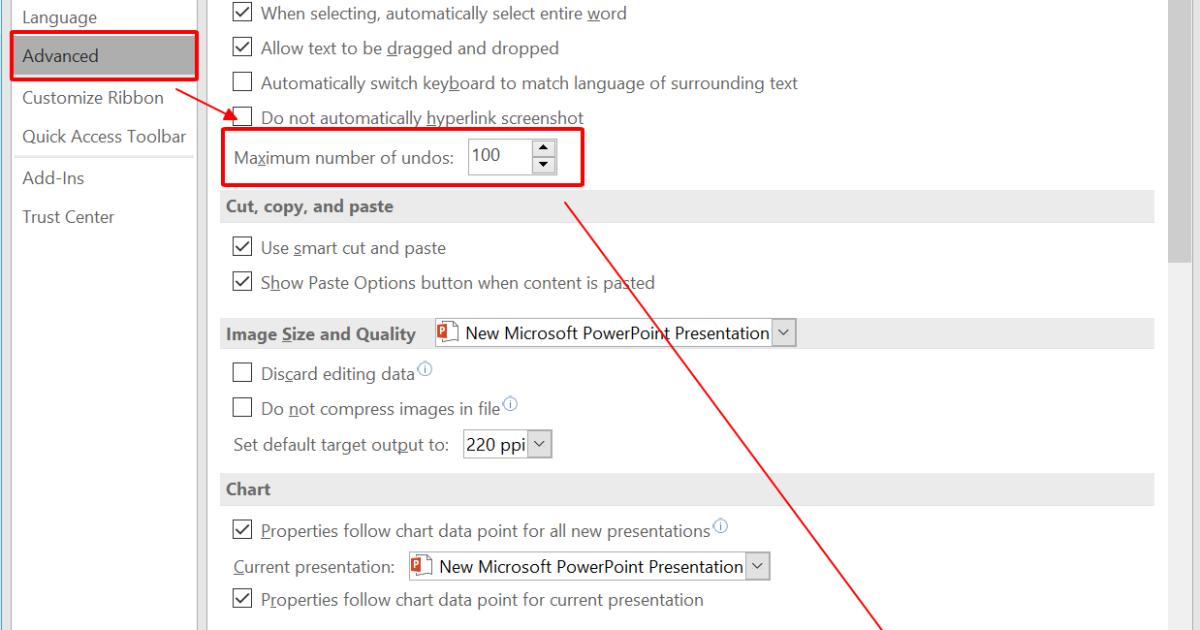Screen dimensions: 1200x630
Task: Click the Discard editing data info icon
Action: pos(426,370)
